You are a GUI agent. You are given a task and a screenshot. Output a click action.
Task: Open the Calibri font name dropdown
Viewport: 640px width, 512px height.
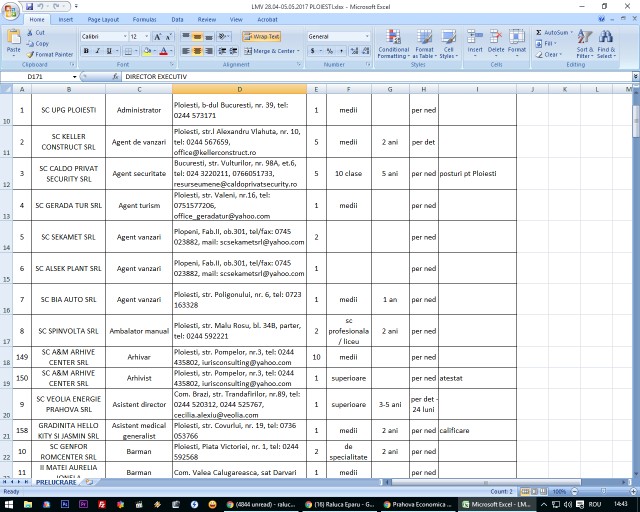point(125,37)
